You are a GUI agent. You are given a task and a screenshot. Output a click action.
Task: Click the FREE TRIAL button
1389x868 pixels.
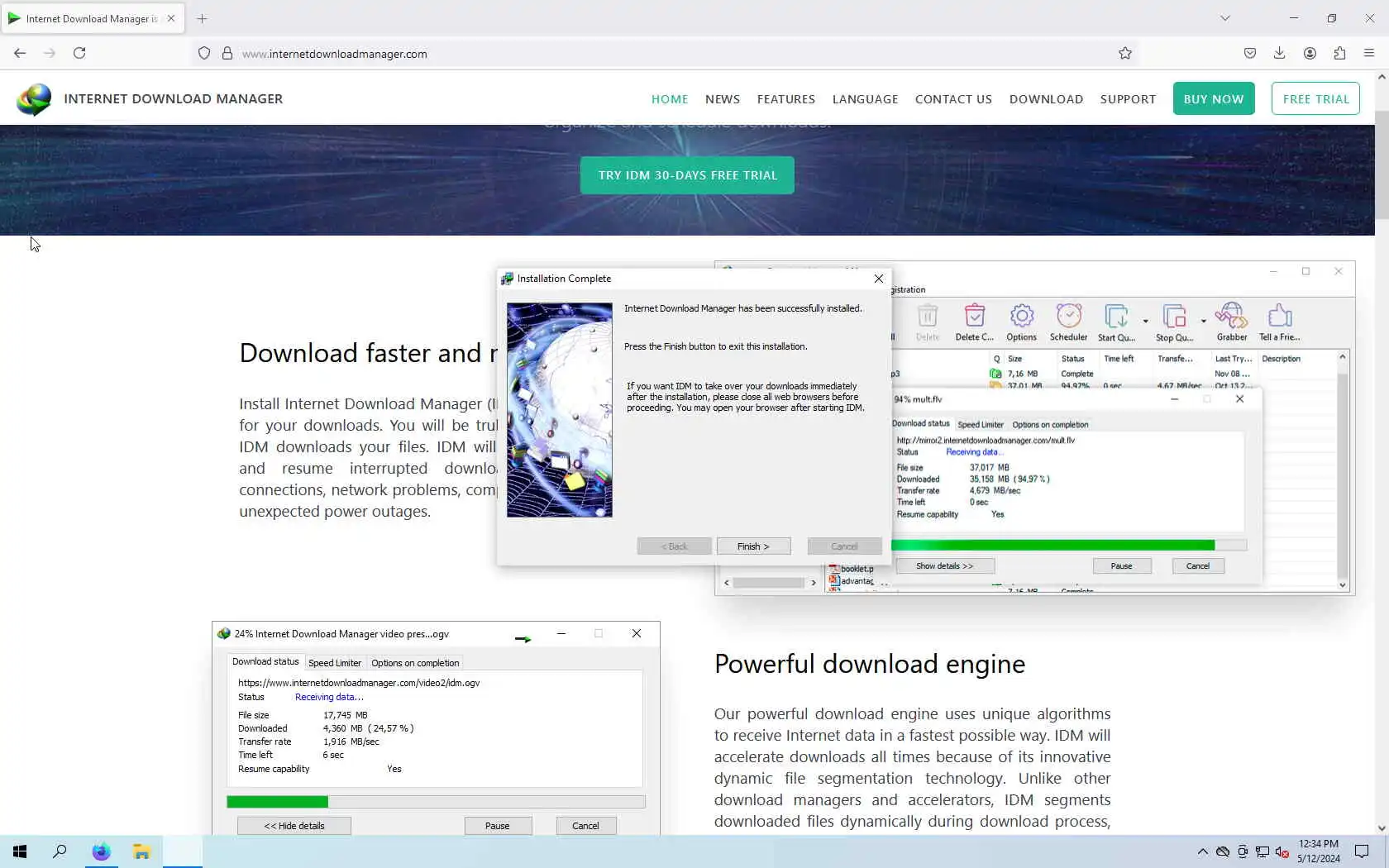(1315, 99)
